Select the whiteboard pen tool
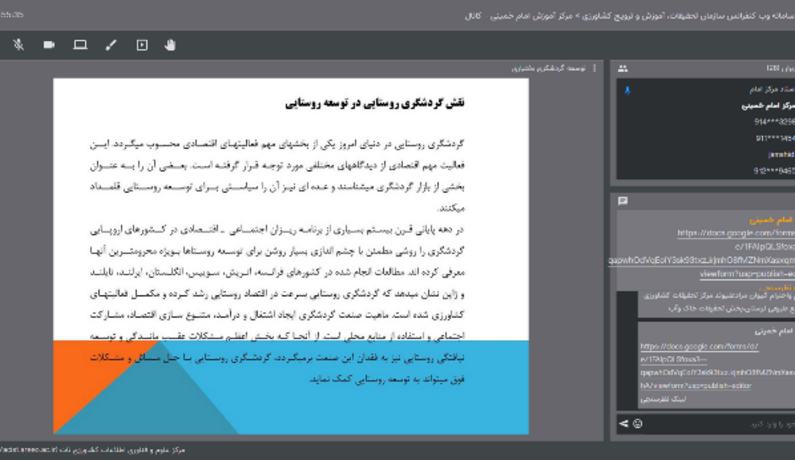The image size is (795, 460). point(111,45)
